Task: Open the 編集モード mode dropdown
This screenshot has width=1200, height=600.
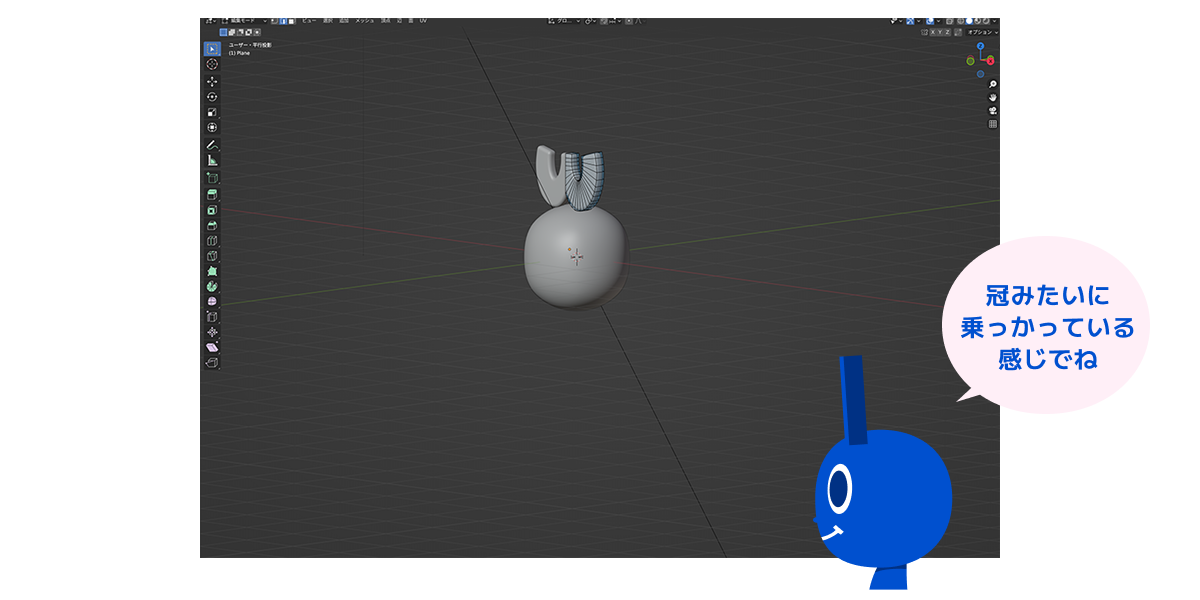Action: click(244, 20)
